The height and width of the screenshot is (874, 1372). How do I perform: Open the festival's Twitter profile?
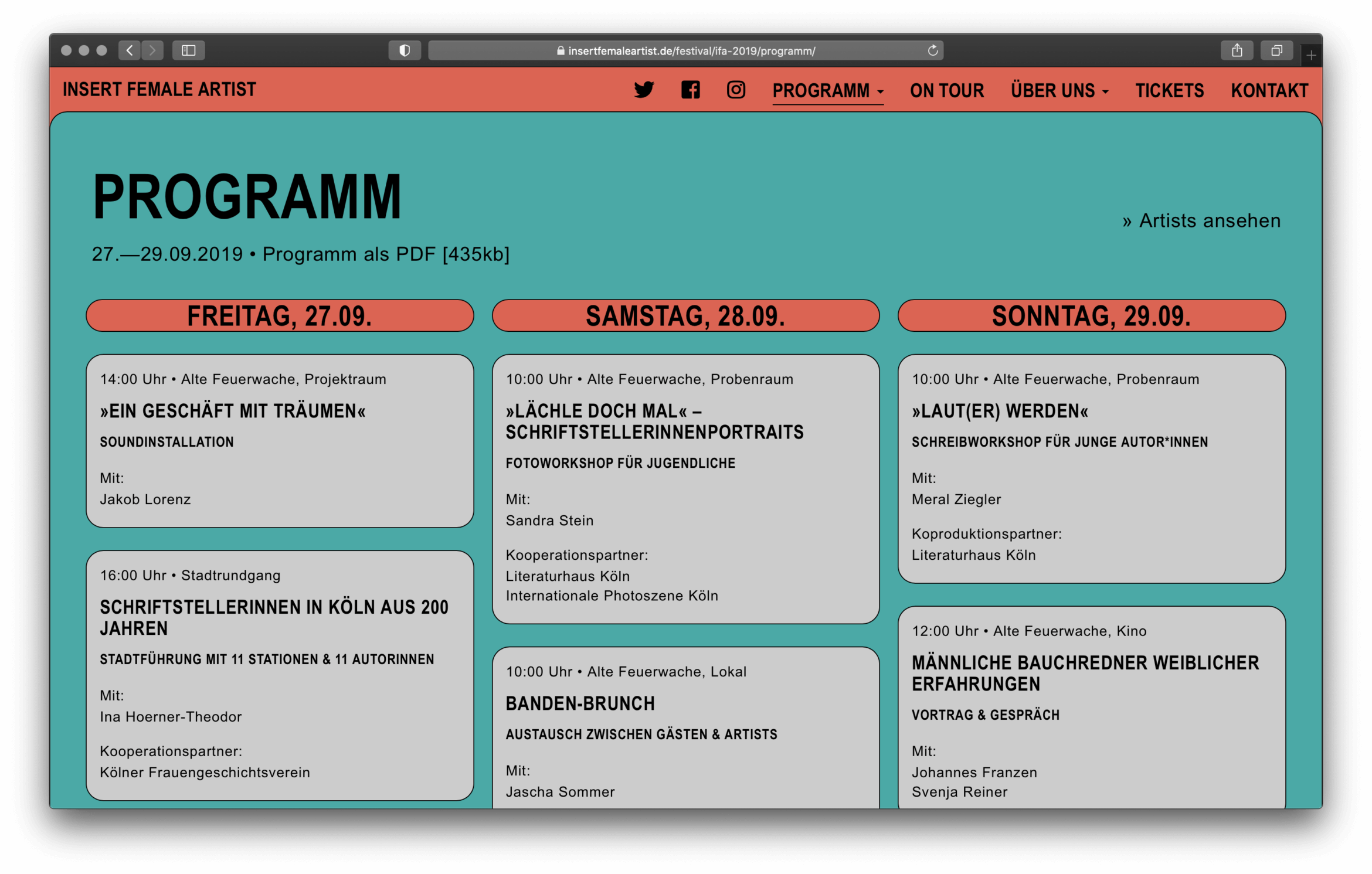645,90
